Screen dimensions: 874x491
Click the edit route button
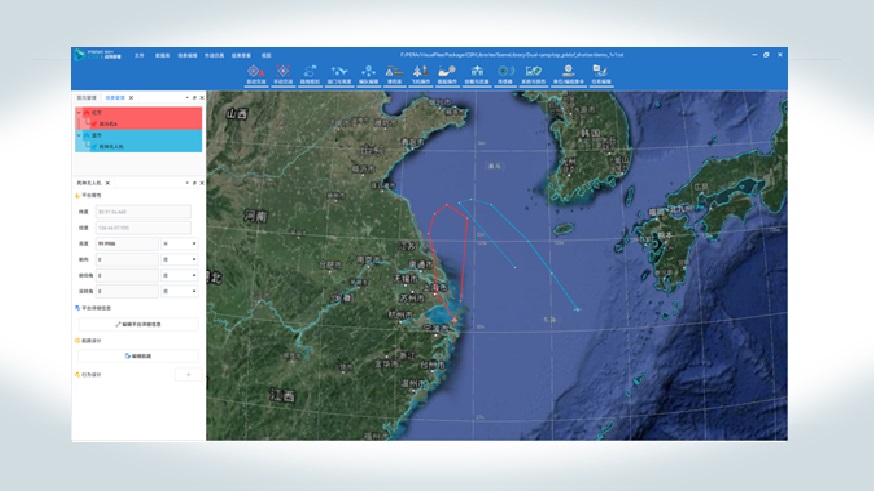[x=138, y=355]
